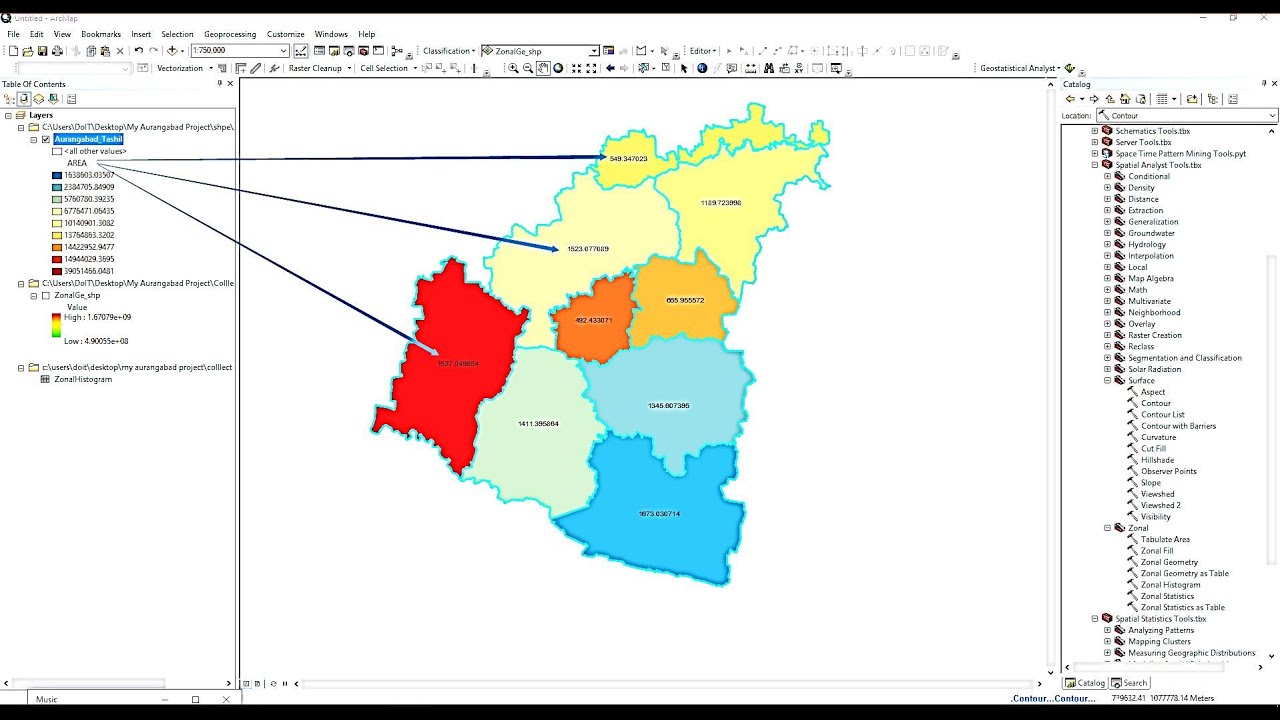Select the Zoom In tool
1280x720 pixels.
click(513, 68)
